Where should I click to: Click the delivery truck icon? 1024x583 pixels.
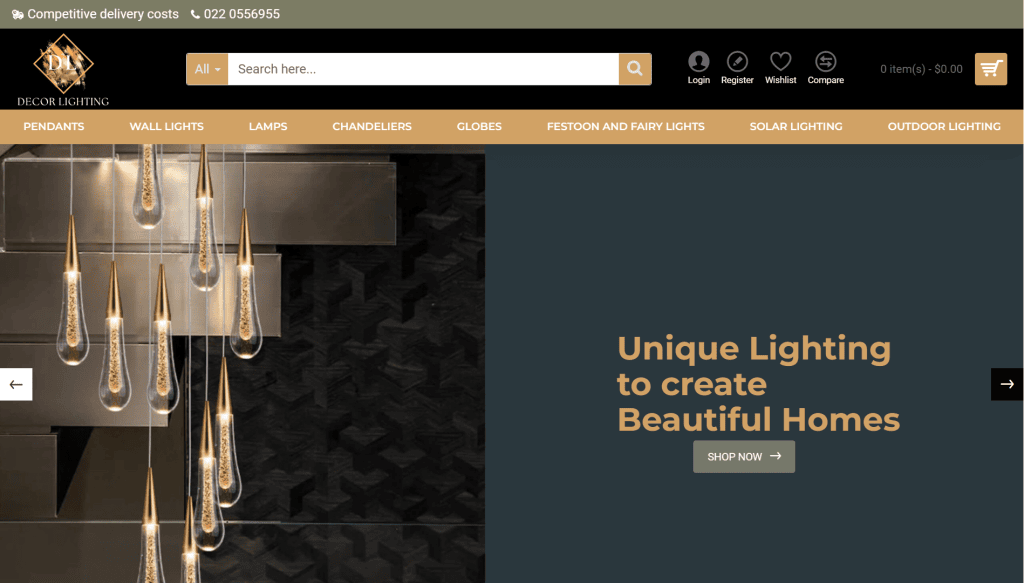(x=18, y=14)
